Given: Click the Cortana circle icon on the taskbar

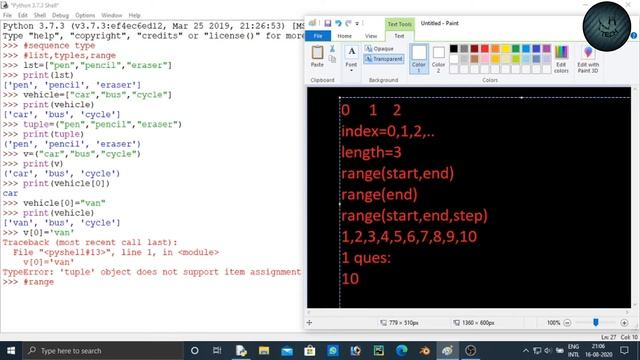Looking at the screenshot, I should pyautogui.click(x=195, y=351).
